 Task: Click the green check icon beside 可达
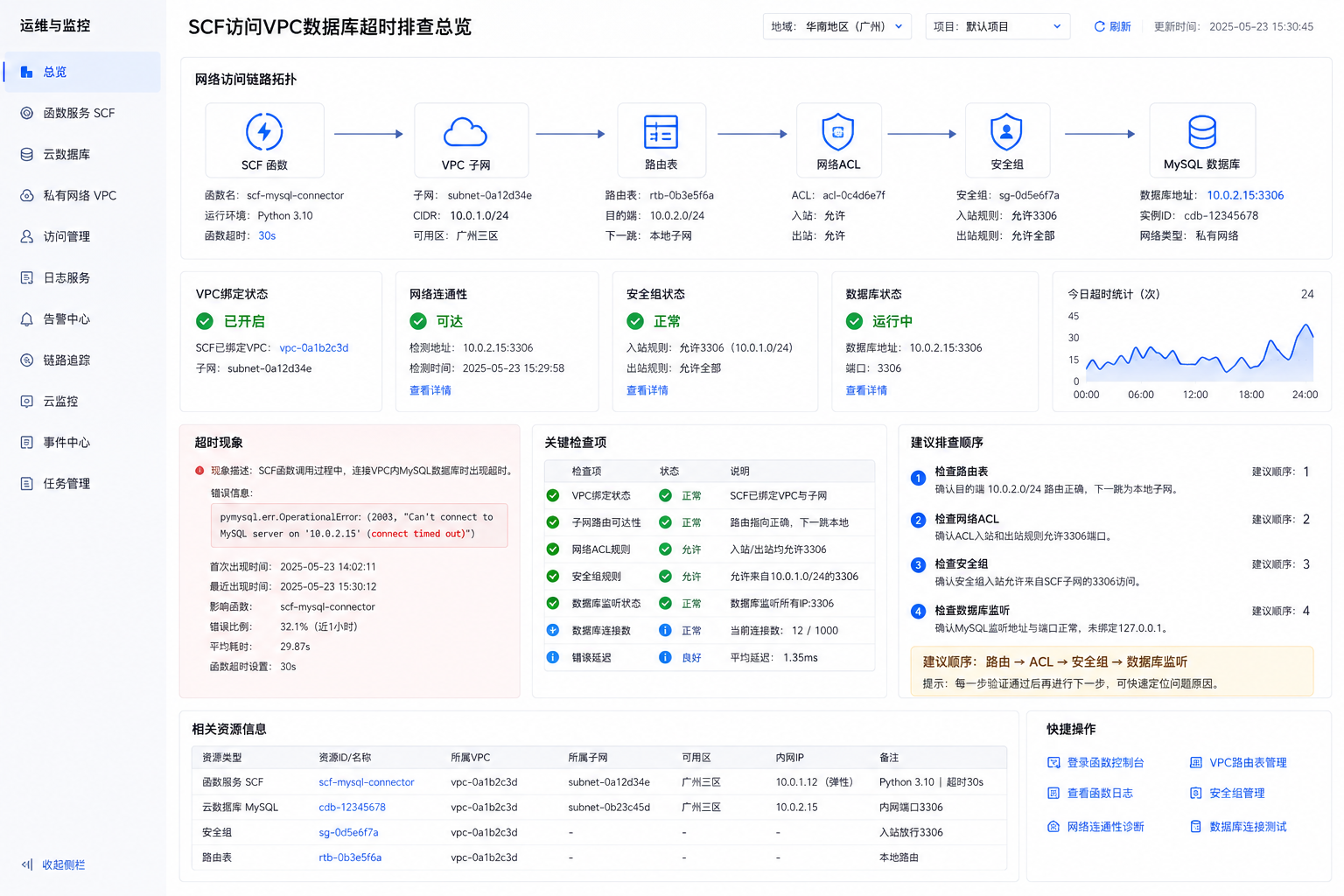[418, 321]
